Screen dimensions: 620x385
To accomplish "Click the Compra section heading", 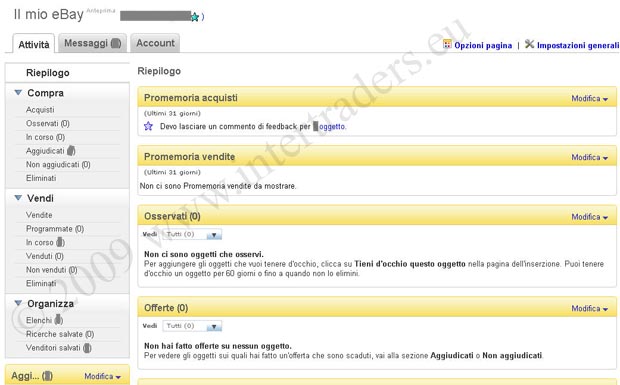I will point(45,93).
